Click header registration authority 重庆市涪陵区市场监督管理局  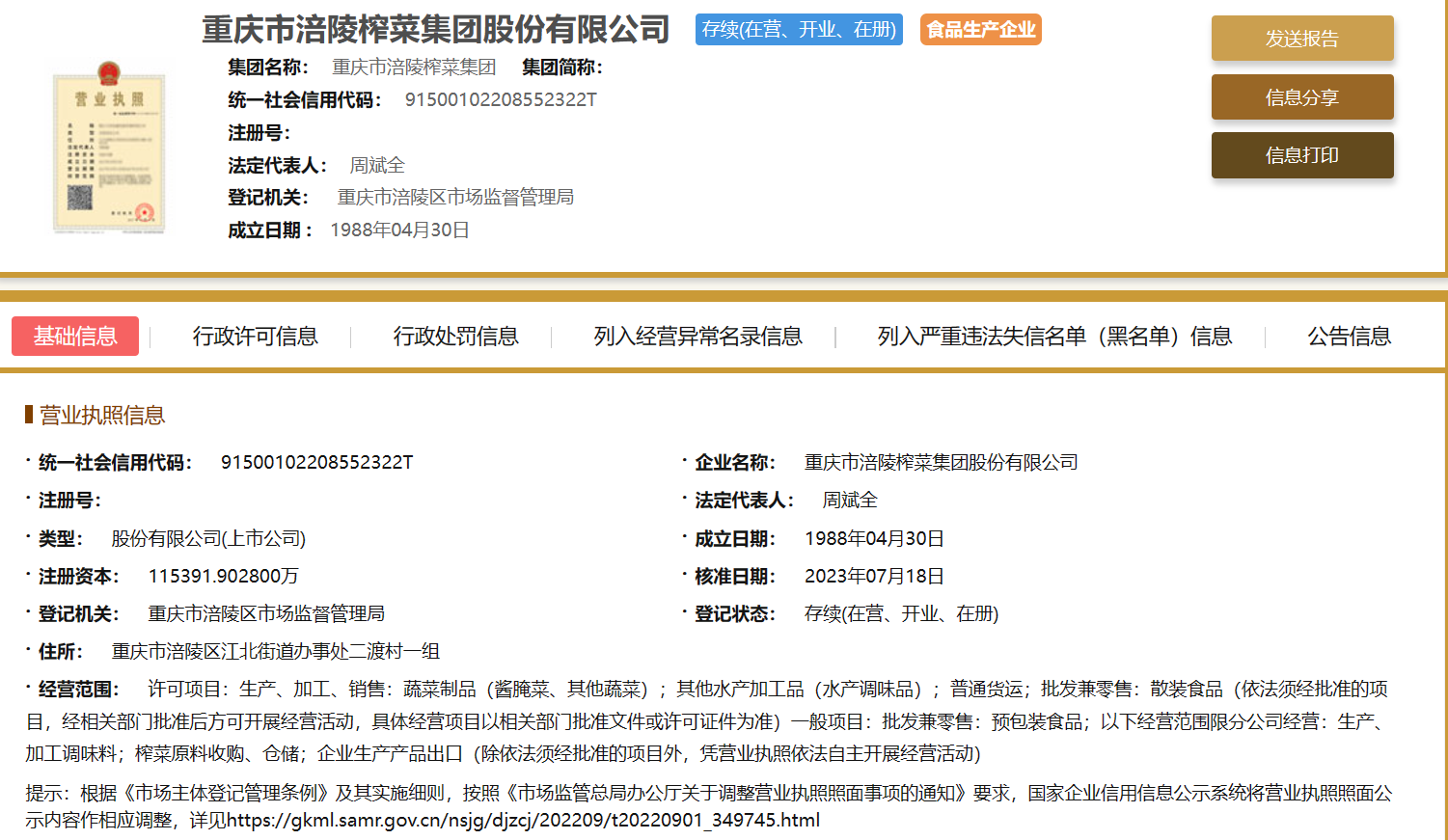[455, 198]
